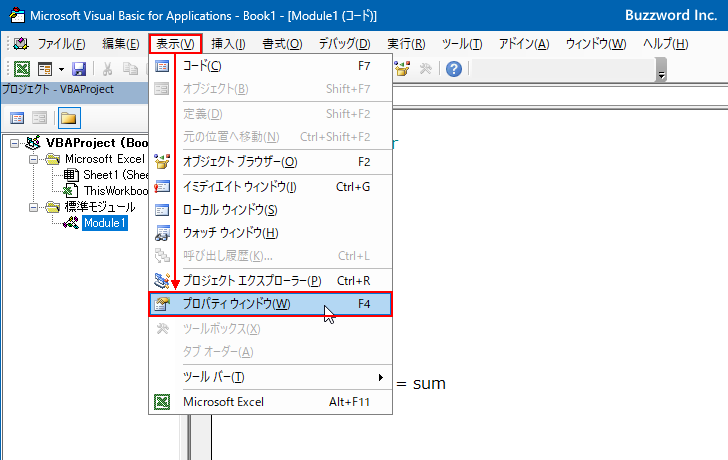728x460 pixels.
Task: Click the Object Browser toolbar icon
Action: [x=402, y=69]
